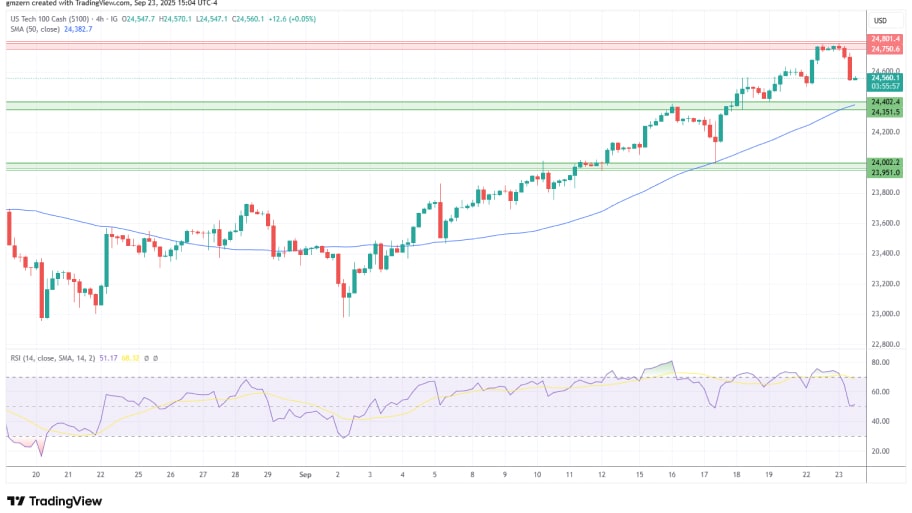Click the 23,951.0 green price label
The width and height of the screenshot is (912, 513).
pos(885,172)
